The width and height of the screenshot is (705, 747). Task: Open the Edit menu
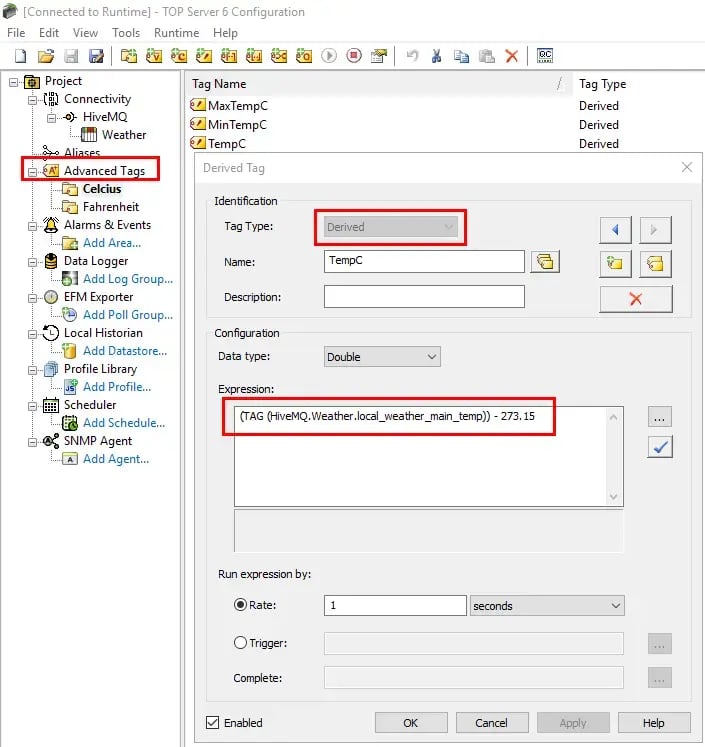[49, 33]
